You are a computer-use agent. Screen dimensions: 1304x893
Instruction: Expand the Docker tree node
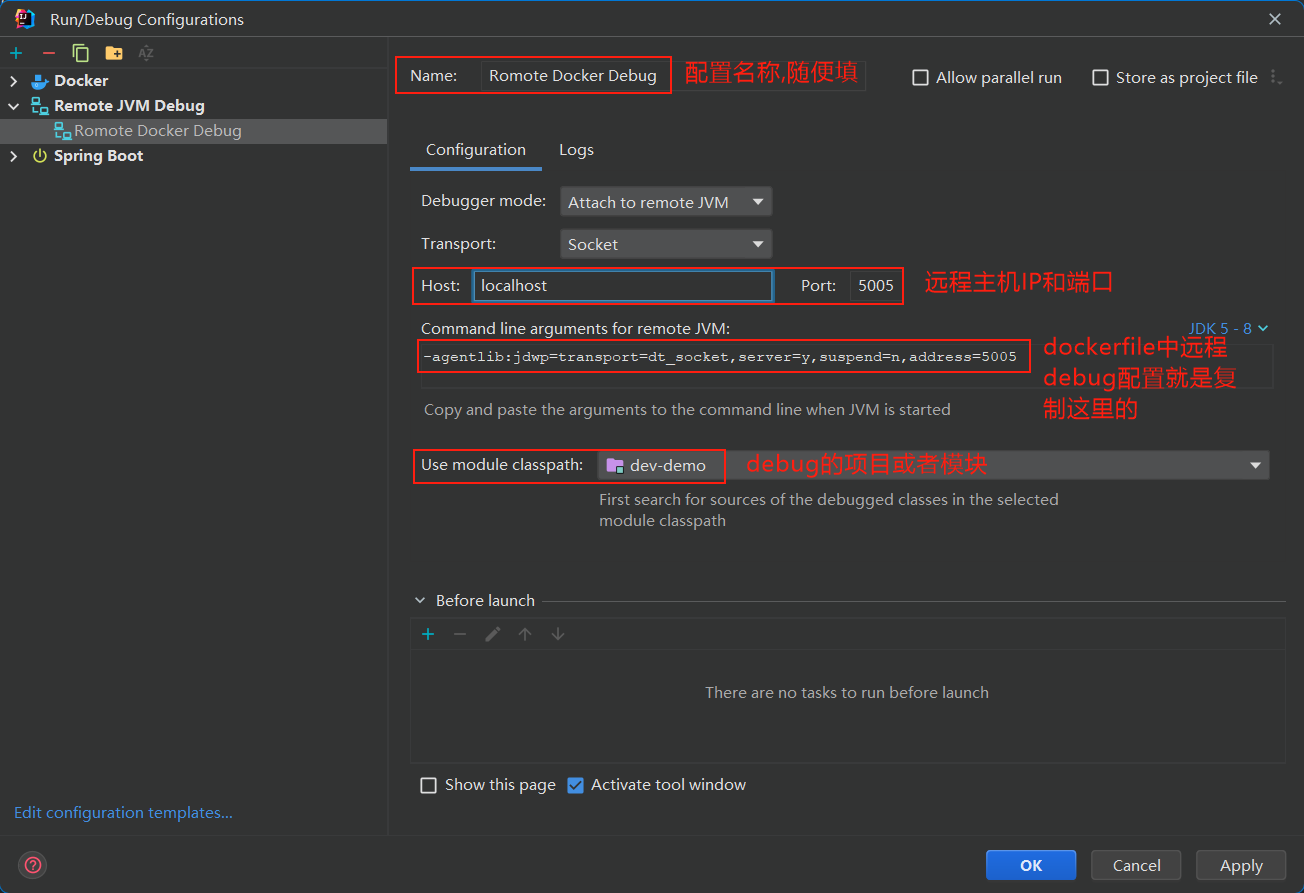tap(13, 81)
